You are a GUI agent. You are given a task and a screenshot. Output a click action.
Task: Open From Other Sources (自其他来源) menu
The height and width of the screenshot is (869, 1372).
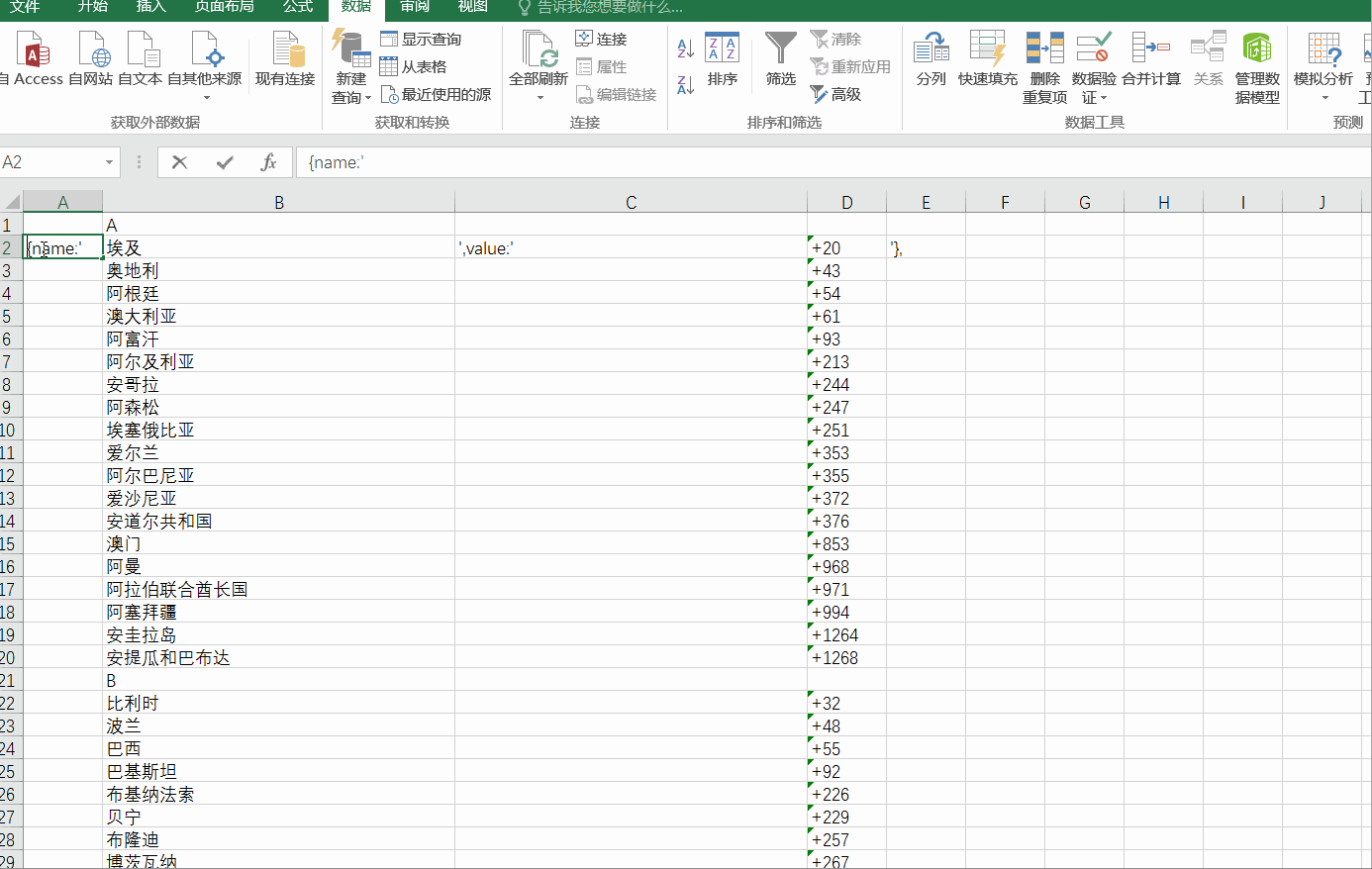[205, 67]
